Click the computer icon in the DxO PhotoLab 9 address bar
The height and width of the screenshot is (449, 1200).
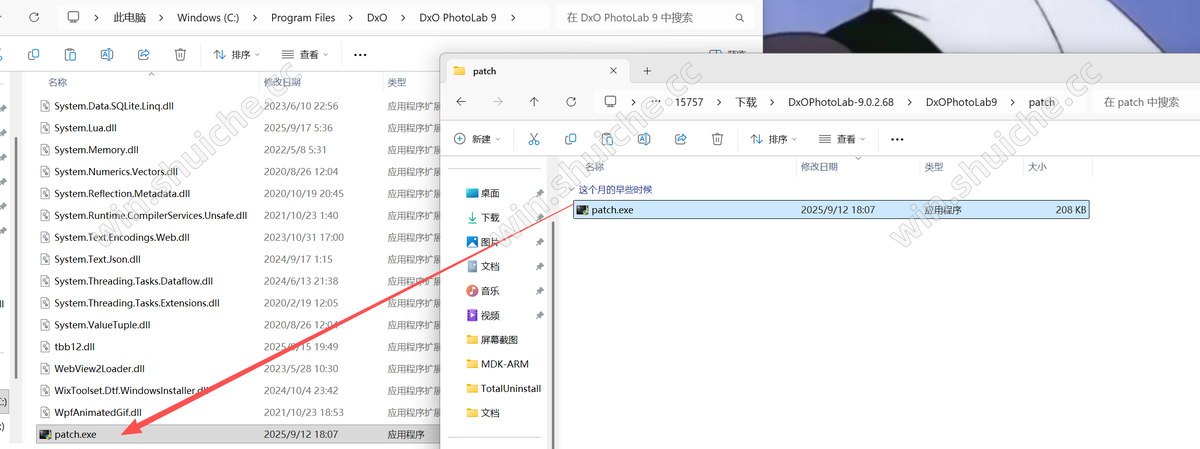coord(74,18)
